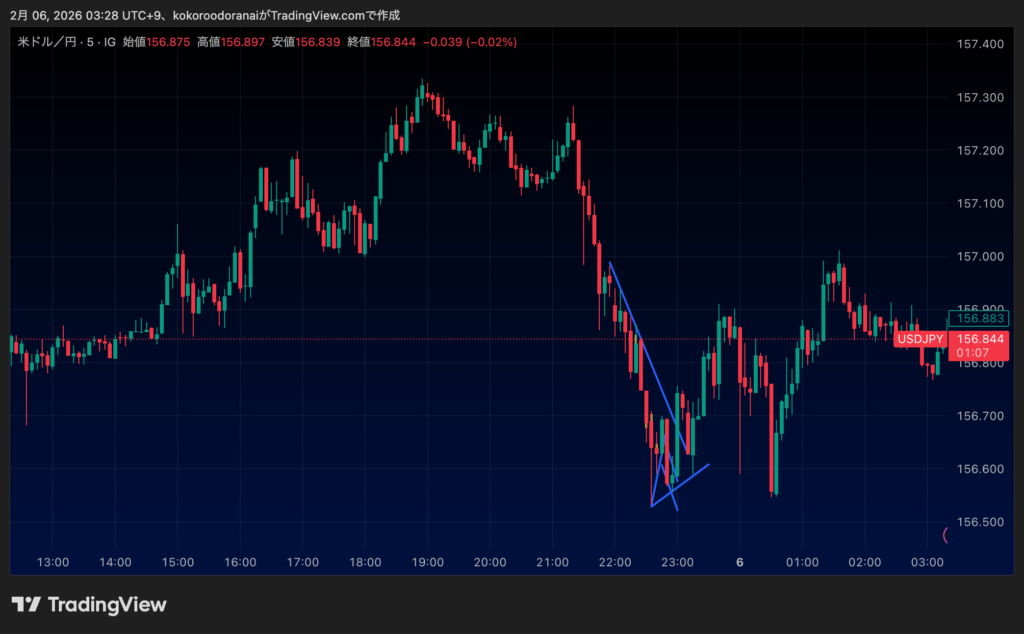Select the red USDJPY symbol tag
Viewport: 1024px width, 634px height.
tap(919, 339)
